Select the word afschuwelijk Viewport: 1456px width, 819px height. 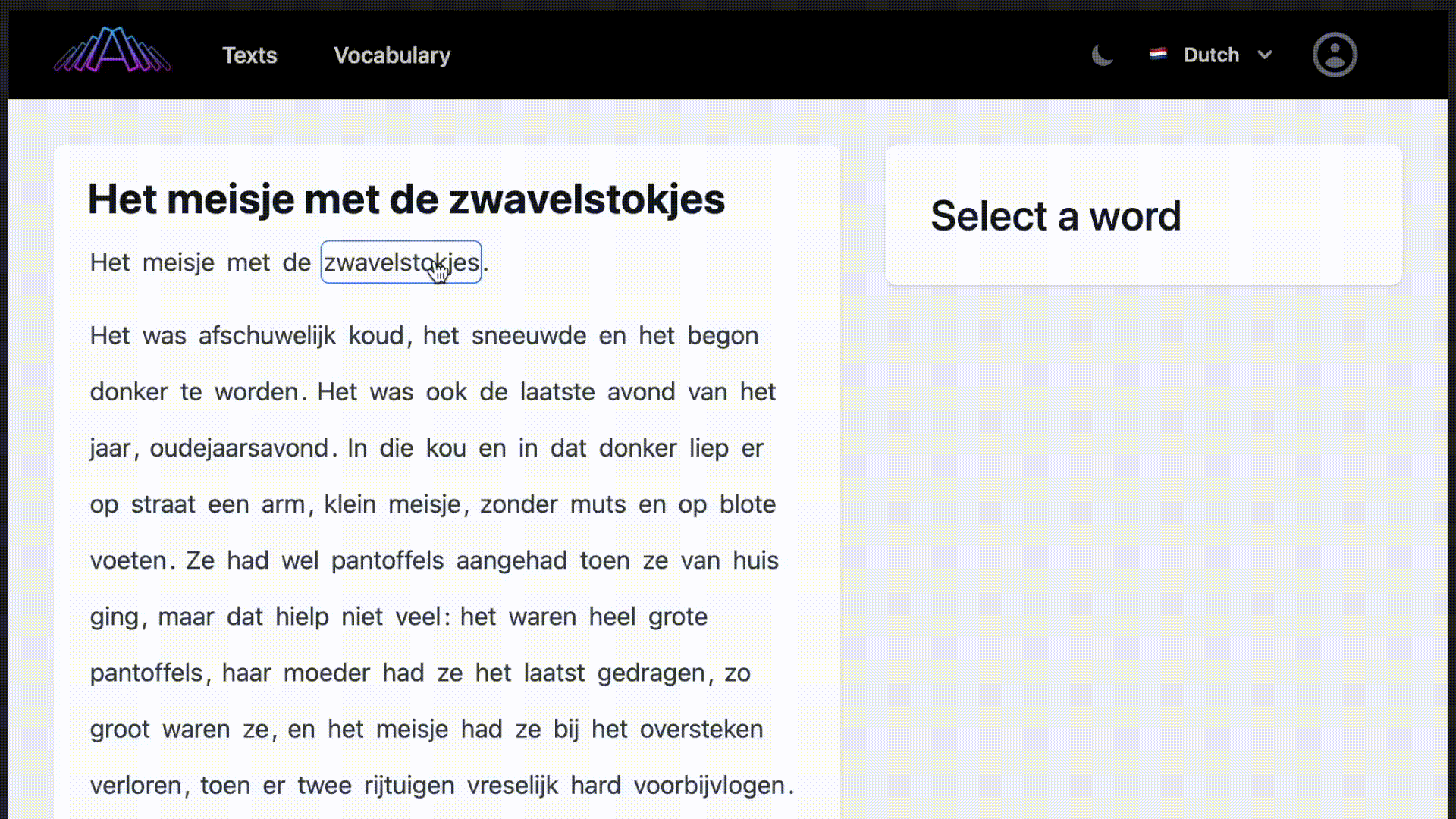(x=267, y=336)
